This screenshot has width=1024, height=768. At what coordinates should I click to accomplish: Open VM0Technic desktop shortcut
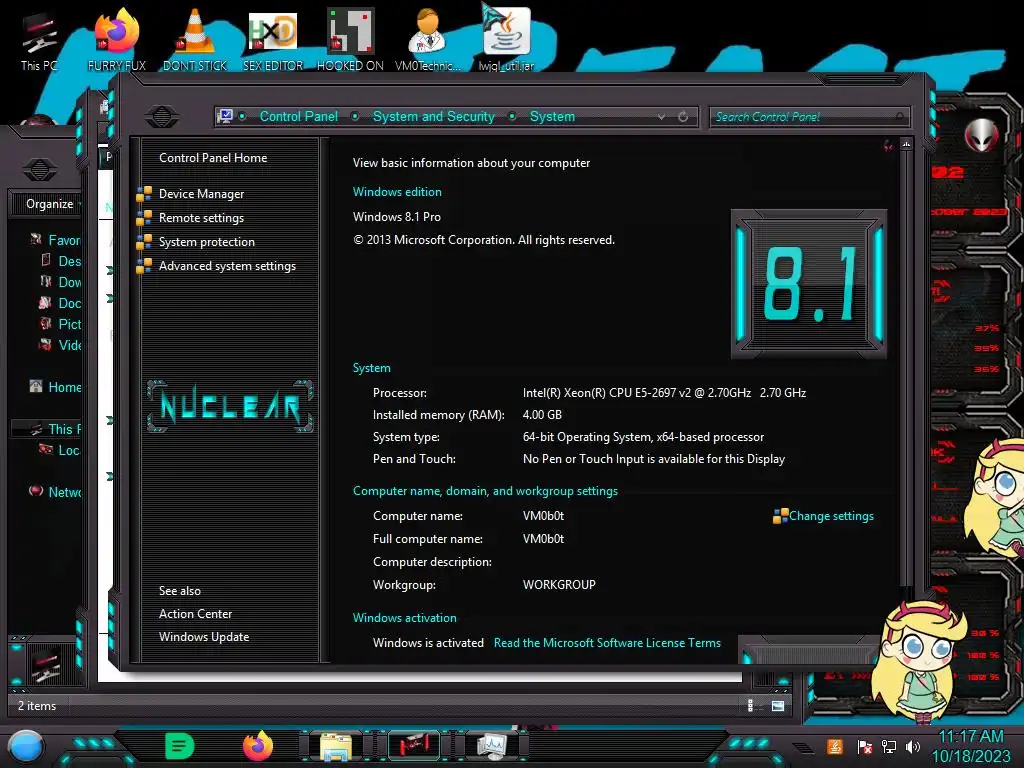(428, 40)
